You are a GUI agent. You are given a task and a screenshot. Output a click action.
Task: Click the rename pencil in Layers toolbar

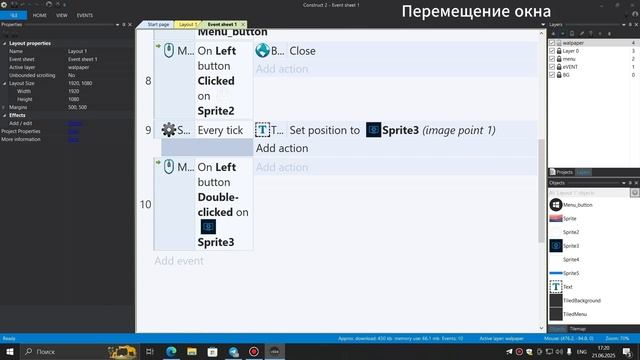[x=582, y=33]
